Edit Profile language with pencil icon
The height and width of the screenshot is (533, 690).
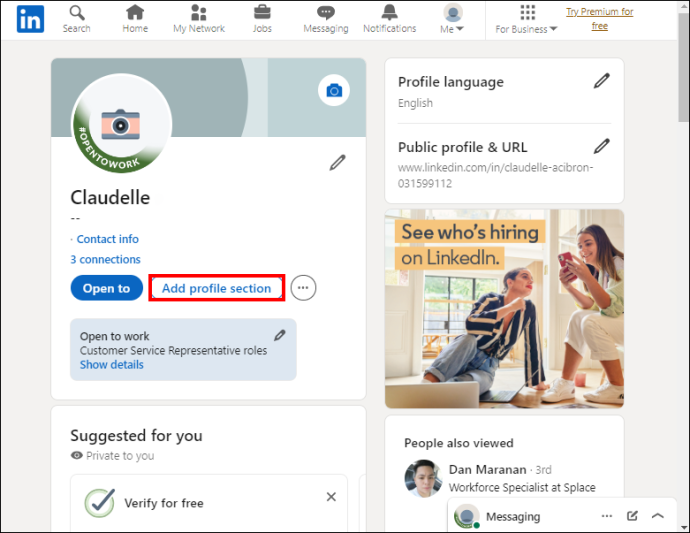tap(602, 81)
